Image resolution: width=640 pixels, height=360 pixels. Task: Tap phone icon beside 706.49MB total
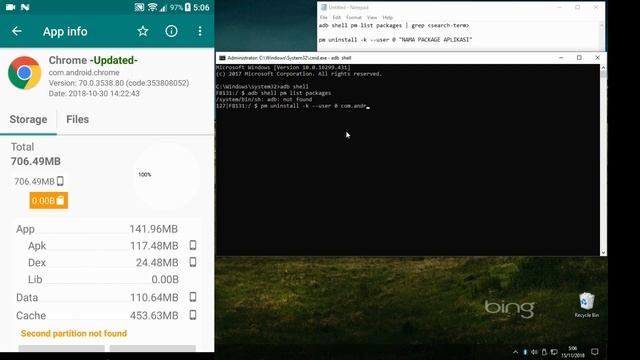(x=60, y=181)
